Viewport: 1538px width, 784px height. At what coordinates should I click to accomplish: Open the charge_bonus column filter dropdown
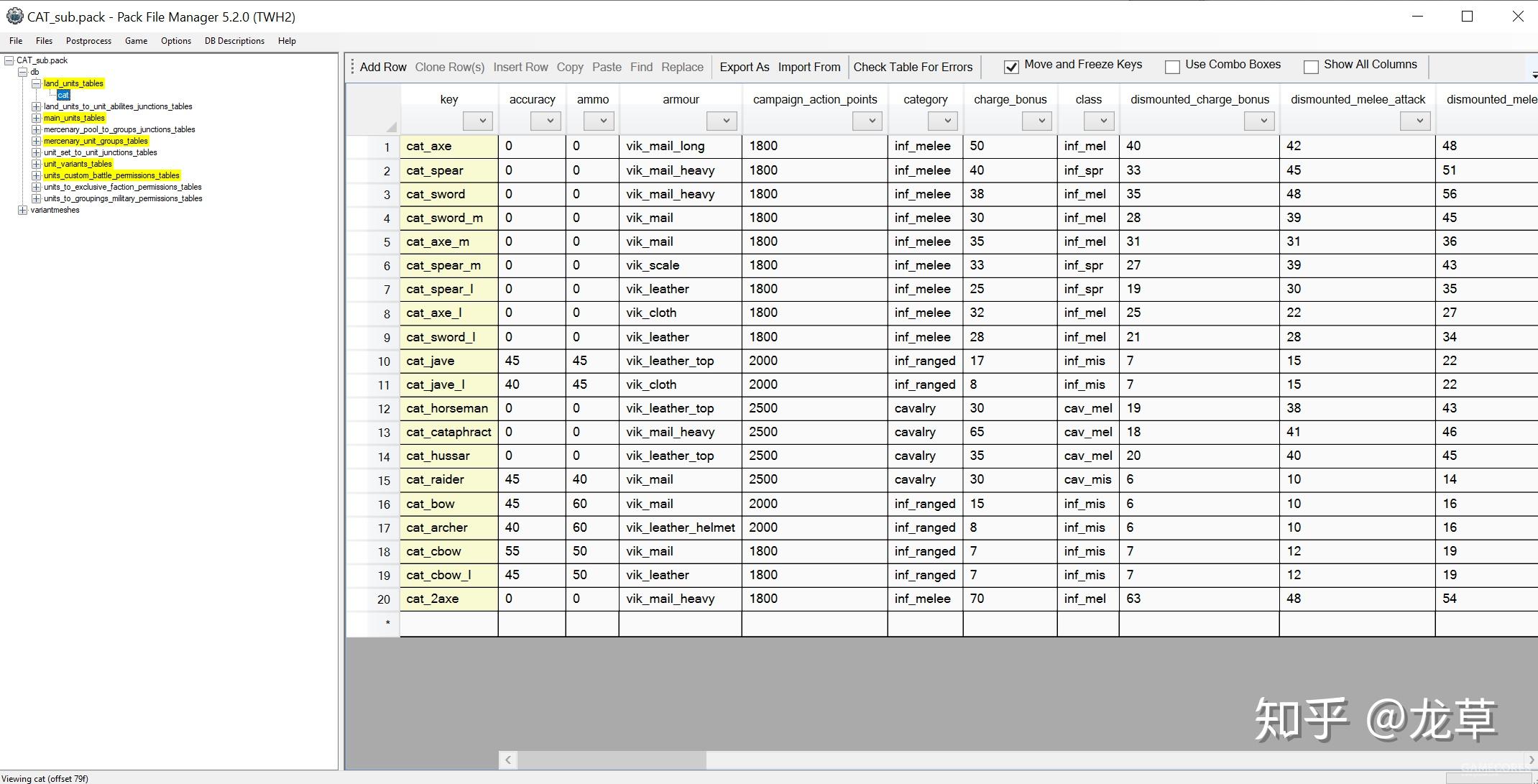pos(1037,121)
